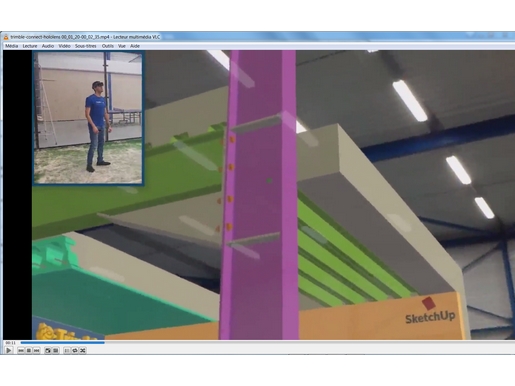Image resolution: width=515 pixels, height=386 pixels.
Task: Start playback with the Play button
Action: pos(9,350)
